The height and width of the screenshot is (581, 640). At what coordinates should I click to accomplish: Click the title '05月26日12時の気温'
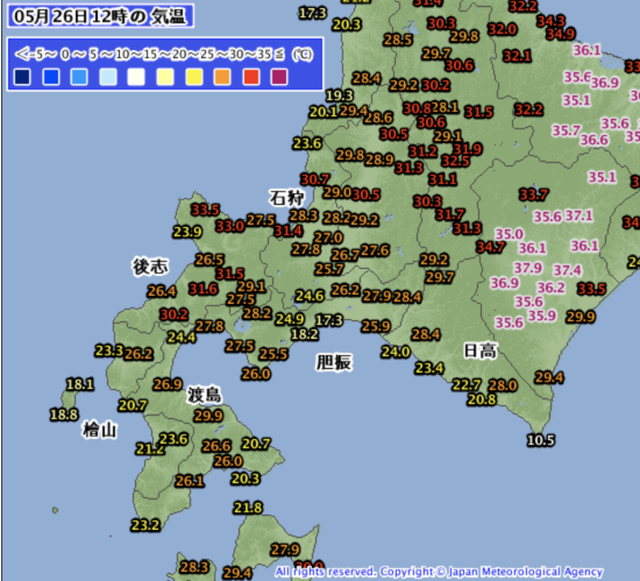tap(100, 16)
